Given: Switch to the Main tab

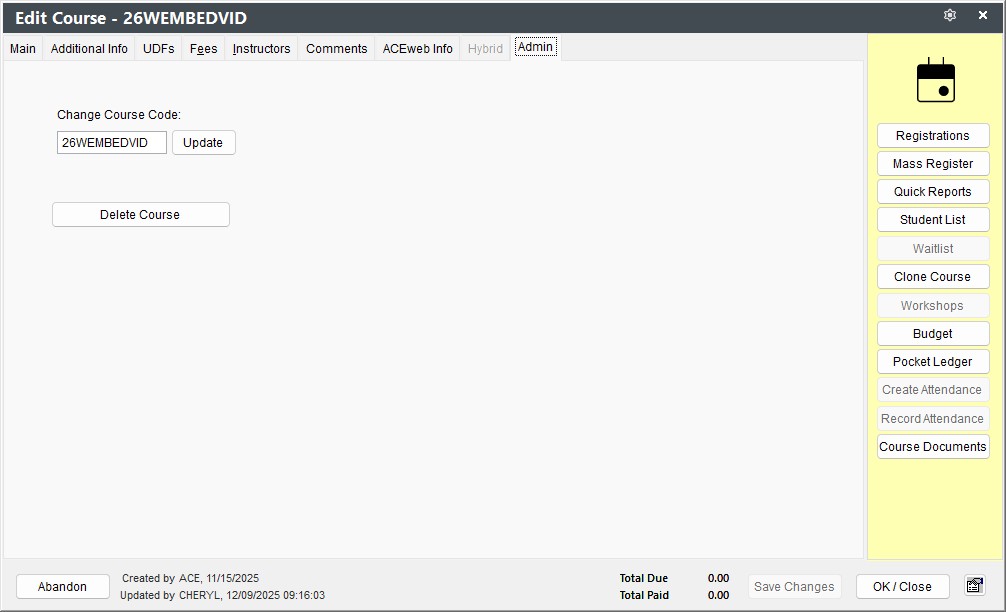Looking at the screenshot, I should click(x=22, y=49).
